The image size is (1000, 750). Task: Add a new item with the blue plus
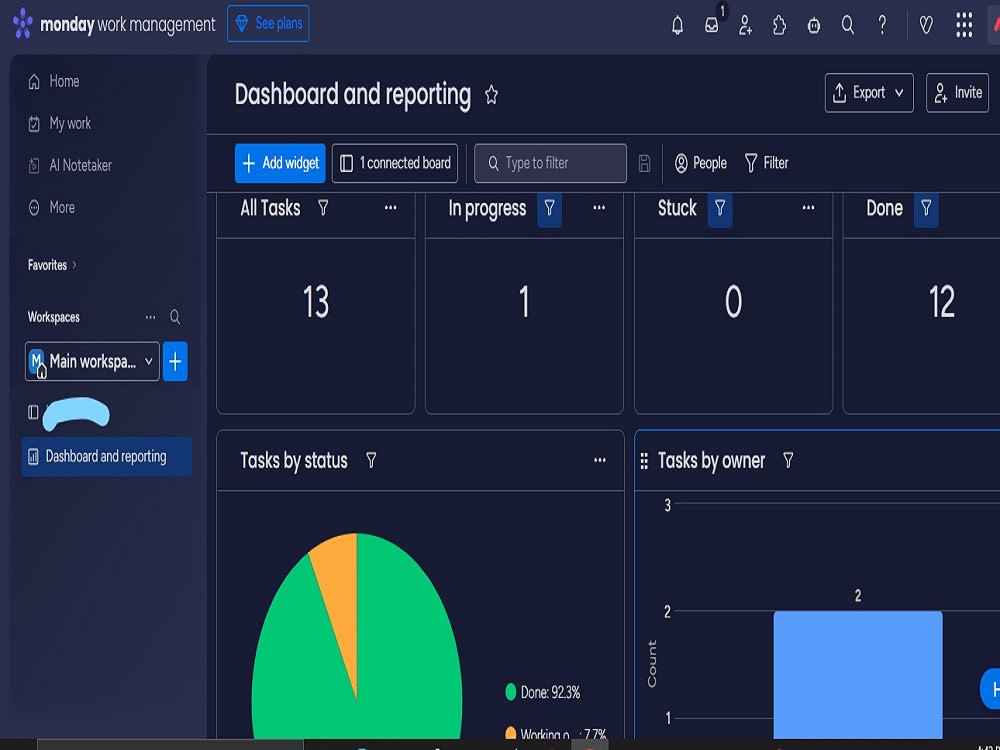175,362
